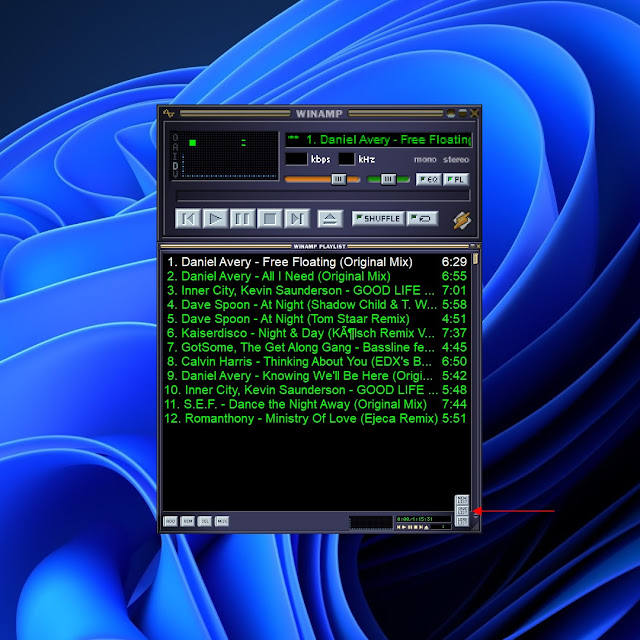Select track 4 At Night Shadow Child
This screenshot has width=640, height=640.
[x=316, y=305]
